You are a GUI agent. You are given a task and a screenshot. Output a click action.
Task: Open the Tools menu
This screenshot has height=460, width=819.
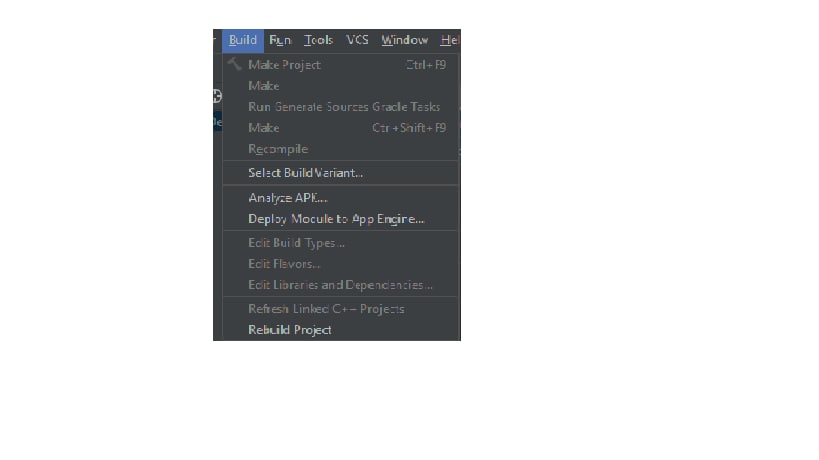(319, 40)
